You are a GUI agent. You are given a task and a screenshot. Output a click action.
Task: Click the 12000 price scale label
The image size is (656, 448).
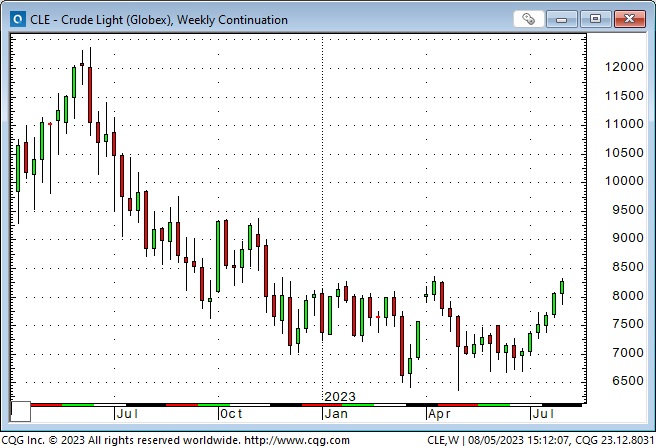point(624,67)
